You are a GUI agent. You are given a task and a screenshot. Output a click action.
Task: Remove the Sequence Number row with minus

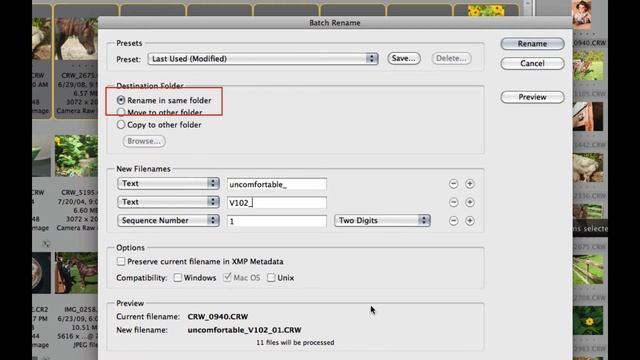[x=453, y=221]
